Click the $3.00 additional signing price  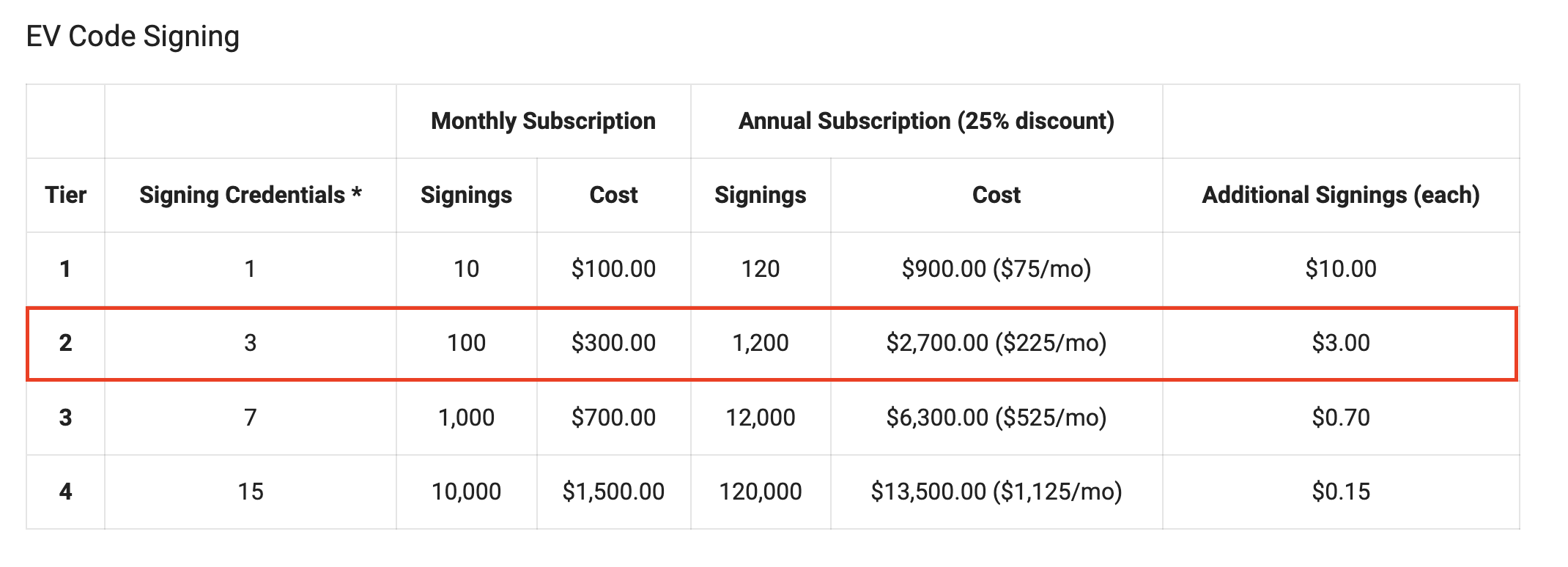click(x=1340, y=343)
